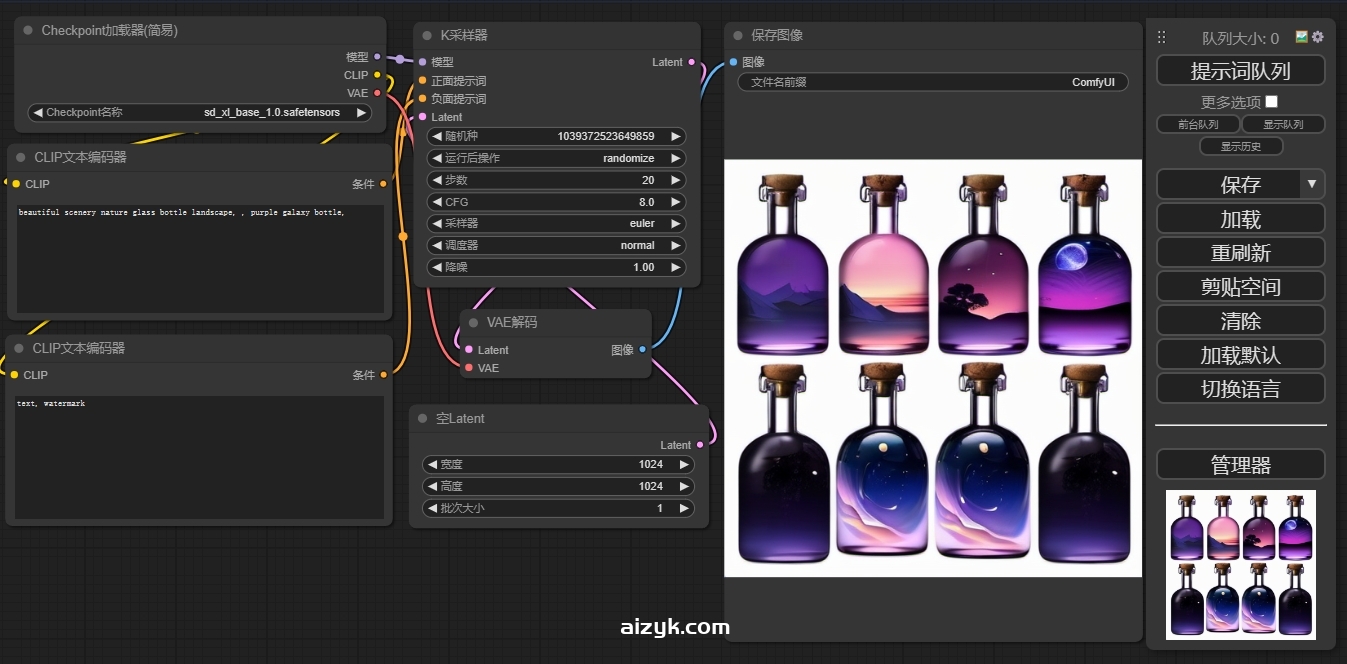The image size is (1347, 664).
Task: Change the 采样器 from euler
Action: [x=555, y=223]
